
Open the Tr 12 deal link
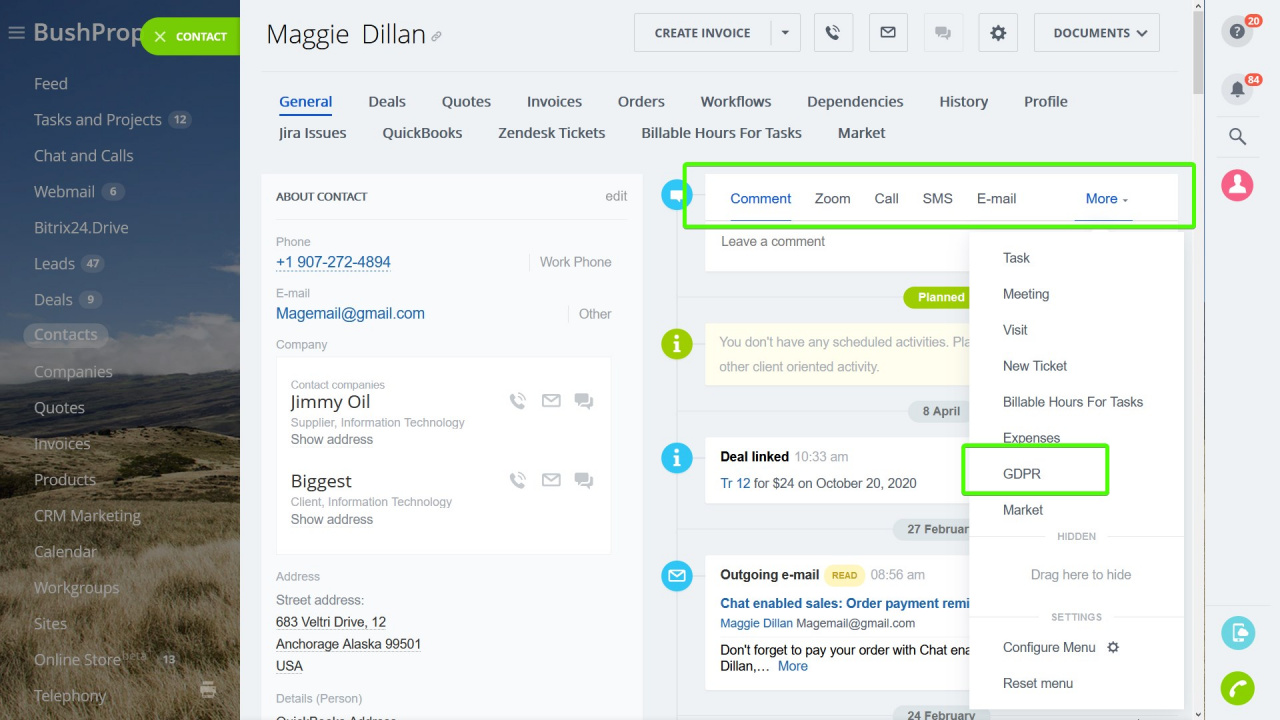click(x=735, y=483)
